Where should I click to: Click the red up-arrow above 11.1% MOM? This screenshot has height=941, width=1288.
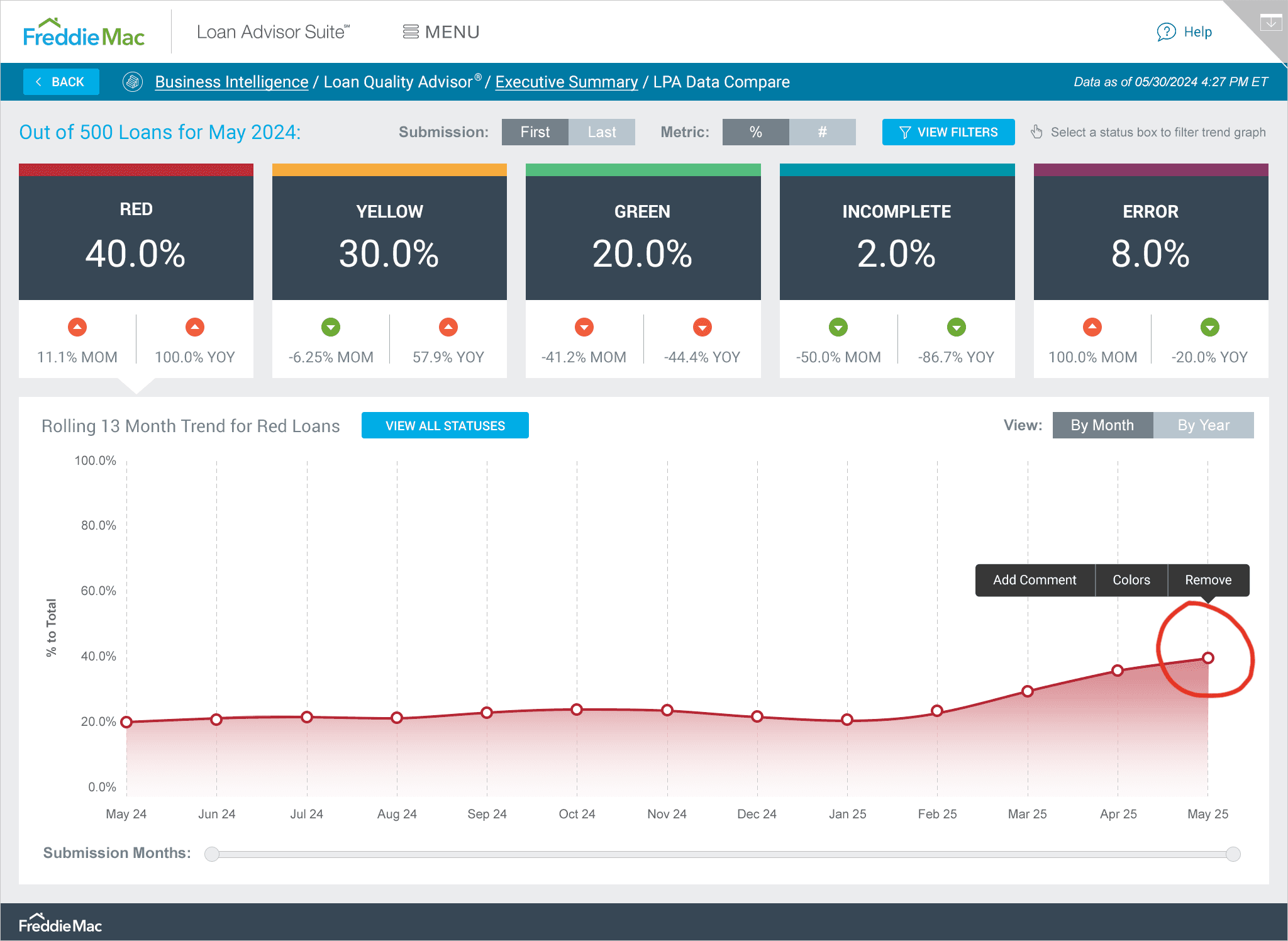pos(77,327)
